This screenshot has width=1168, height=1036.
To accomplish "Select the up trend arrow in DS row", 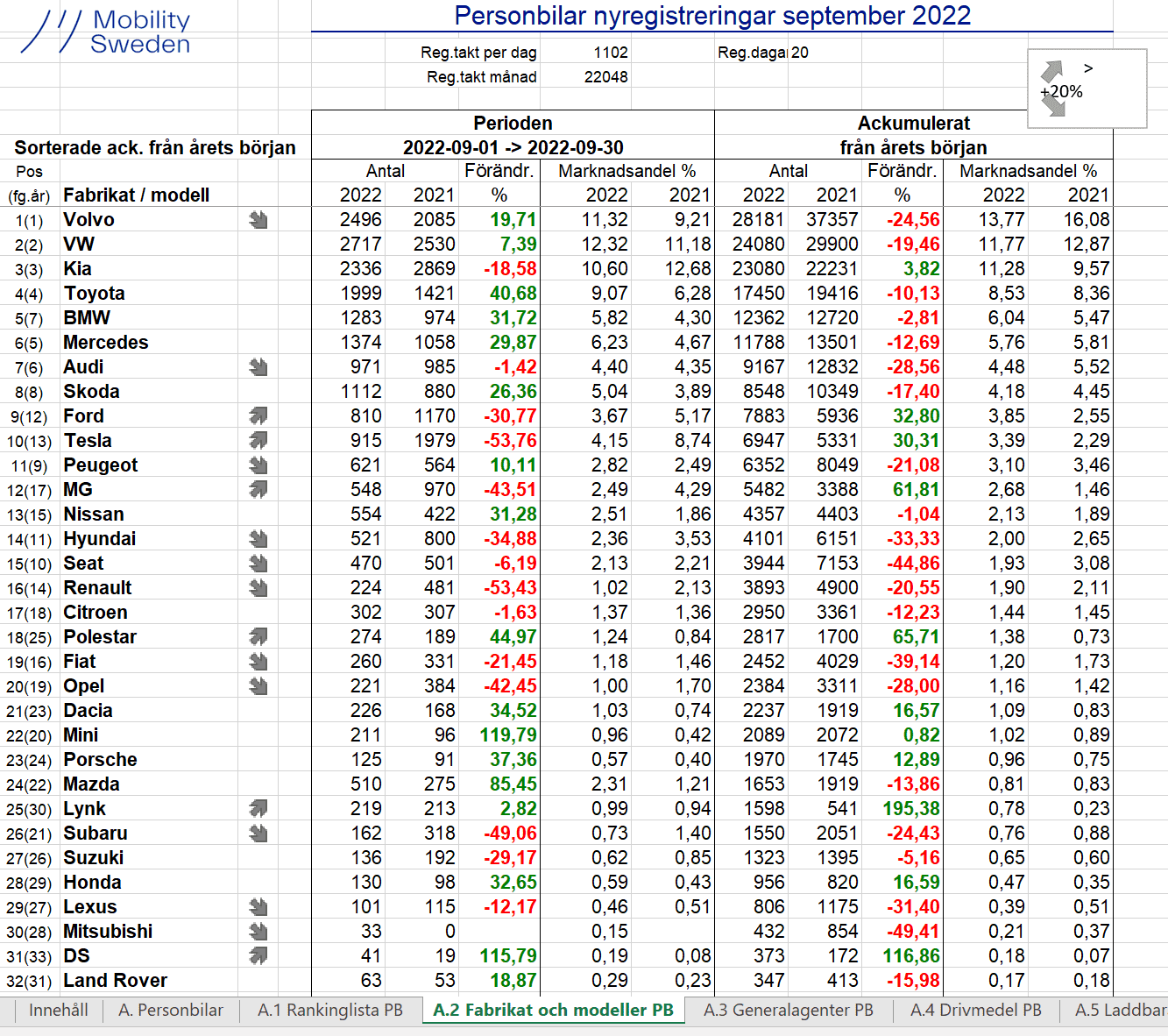I will (x=258, y=956).
